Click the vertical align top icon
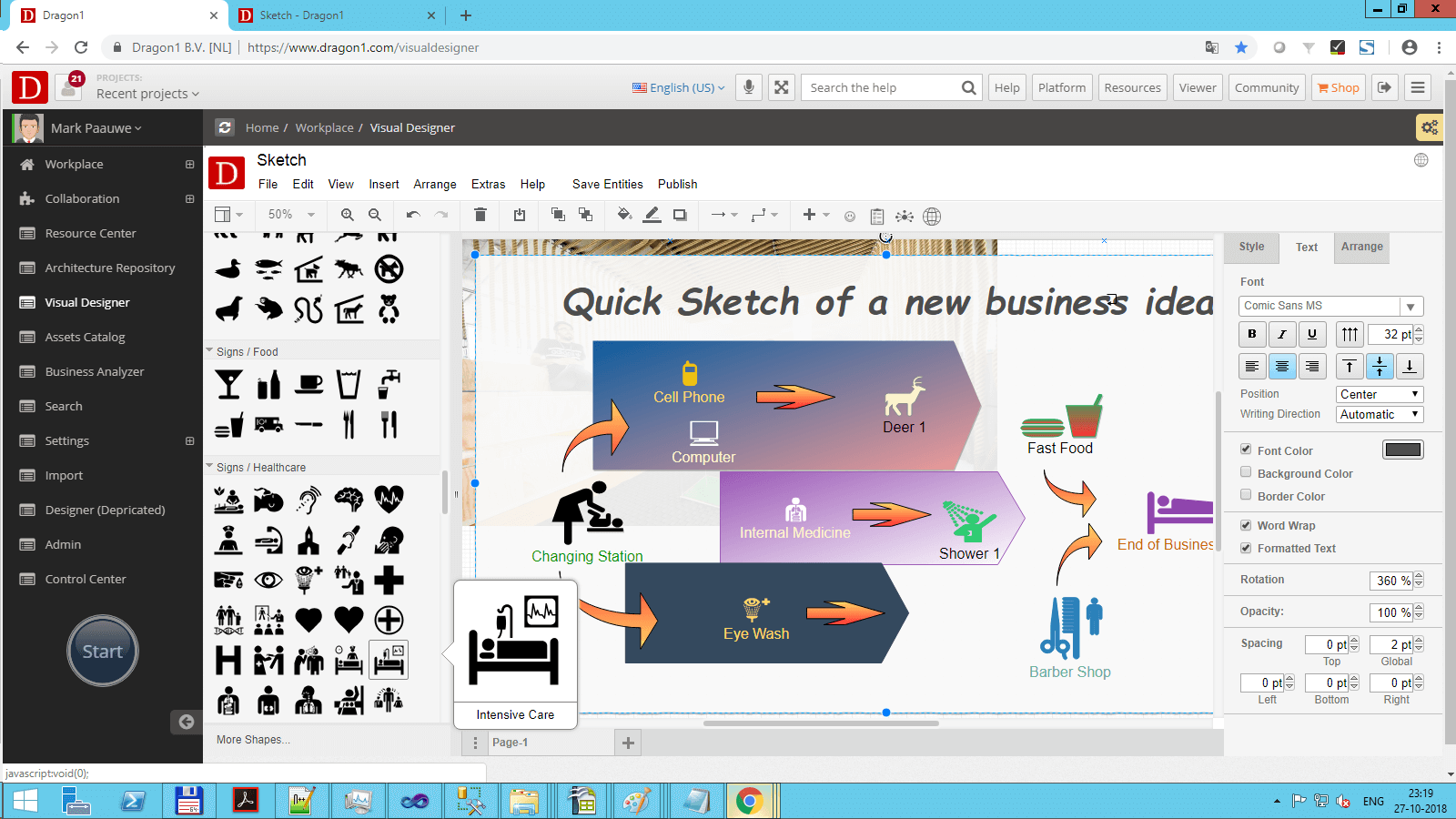The width and height of the screenshot is (1456, 819). coord(1350,367)
